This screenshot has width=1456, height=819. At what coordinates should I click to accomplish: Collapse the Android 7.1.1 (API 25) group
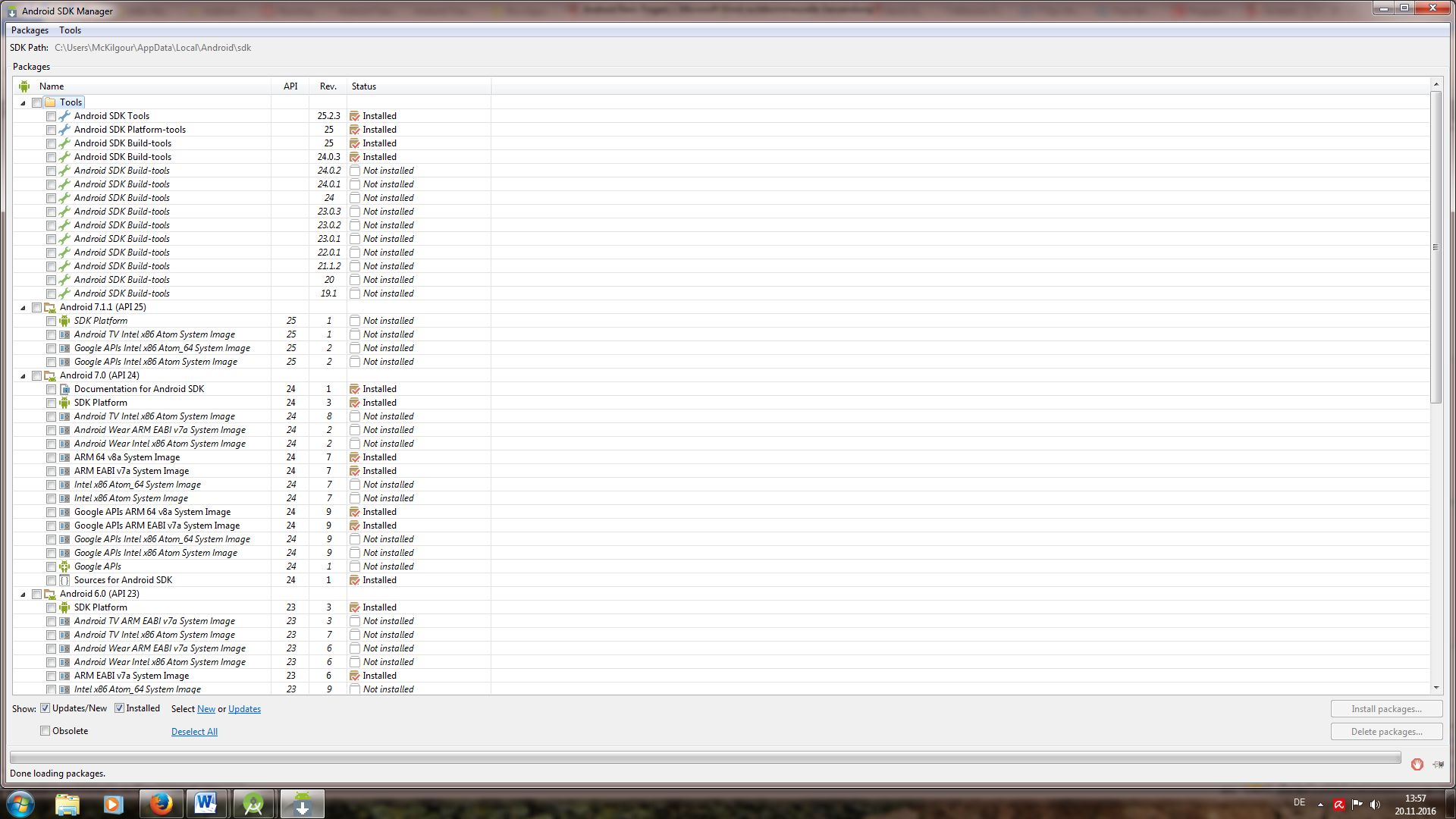23,307
